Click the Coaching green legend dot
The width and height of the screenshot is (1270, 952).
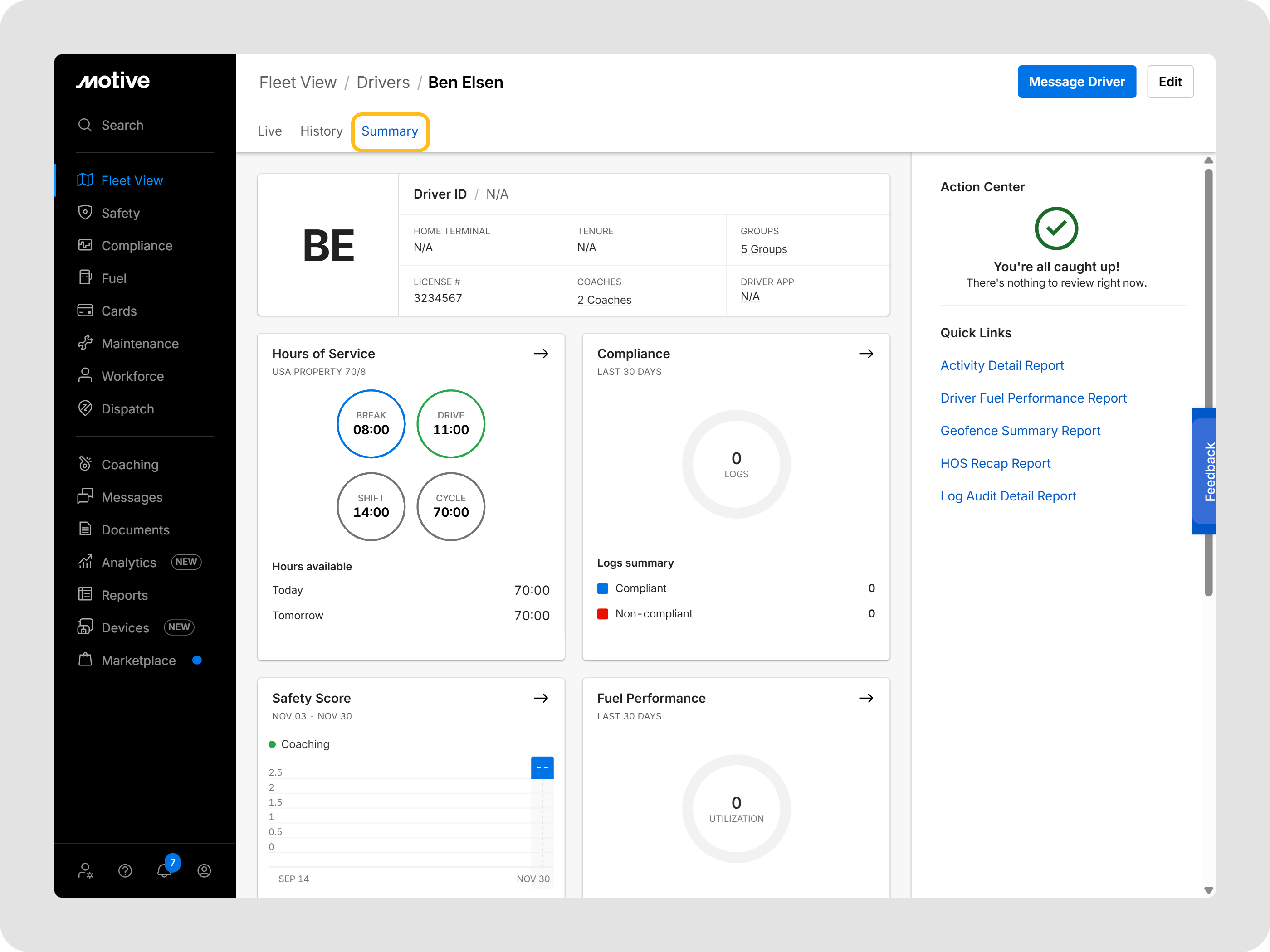pyautogui.click(x=272, y=744)
